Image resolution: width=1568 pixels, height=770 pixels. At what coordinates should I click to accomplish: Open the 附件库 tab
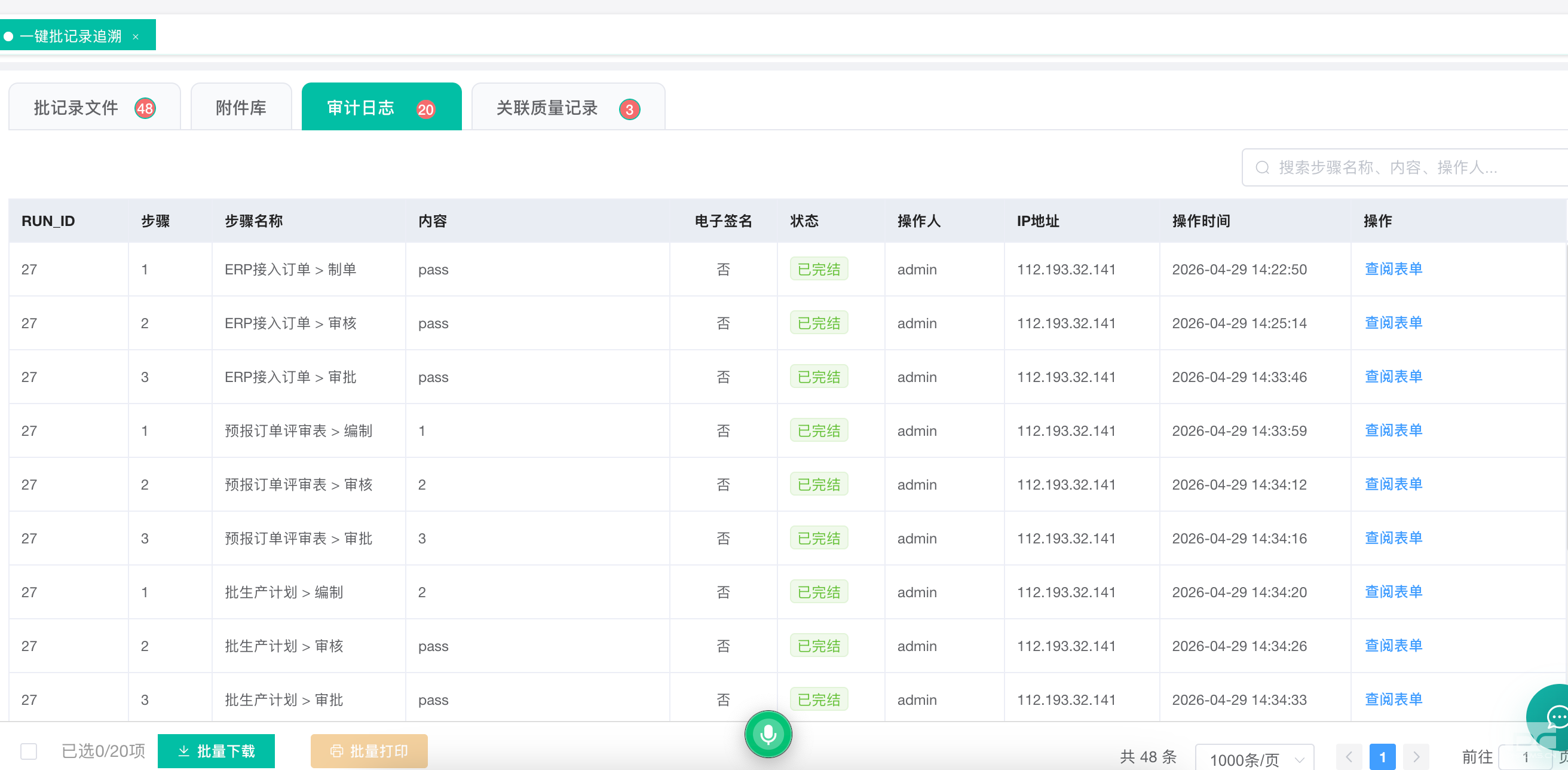(x=241, y=108)
